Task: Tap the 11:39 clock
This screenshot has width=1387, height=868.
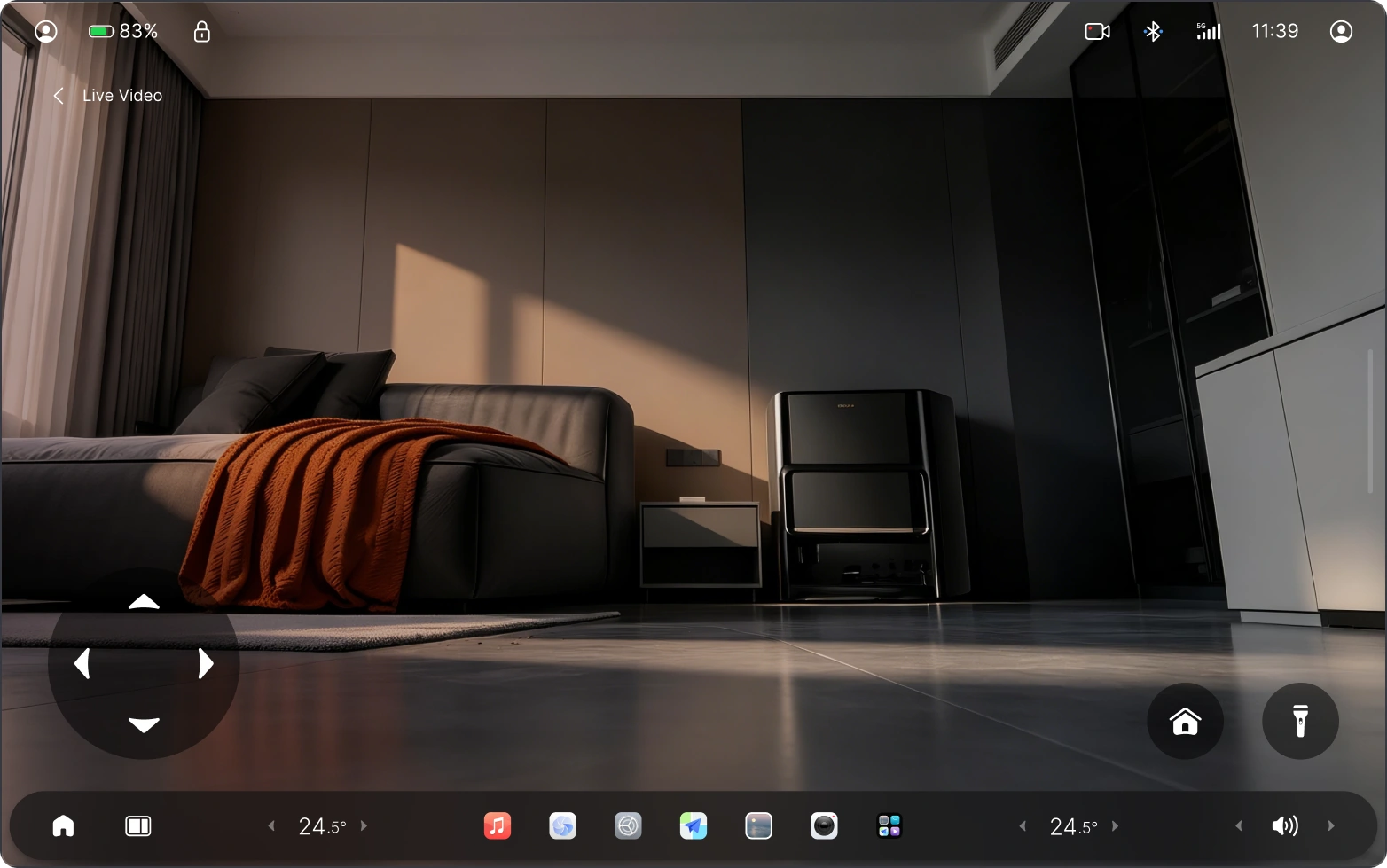Action: click(x=1275, y=31)
